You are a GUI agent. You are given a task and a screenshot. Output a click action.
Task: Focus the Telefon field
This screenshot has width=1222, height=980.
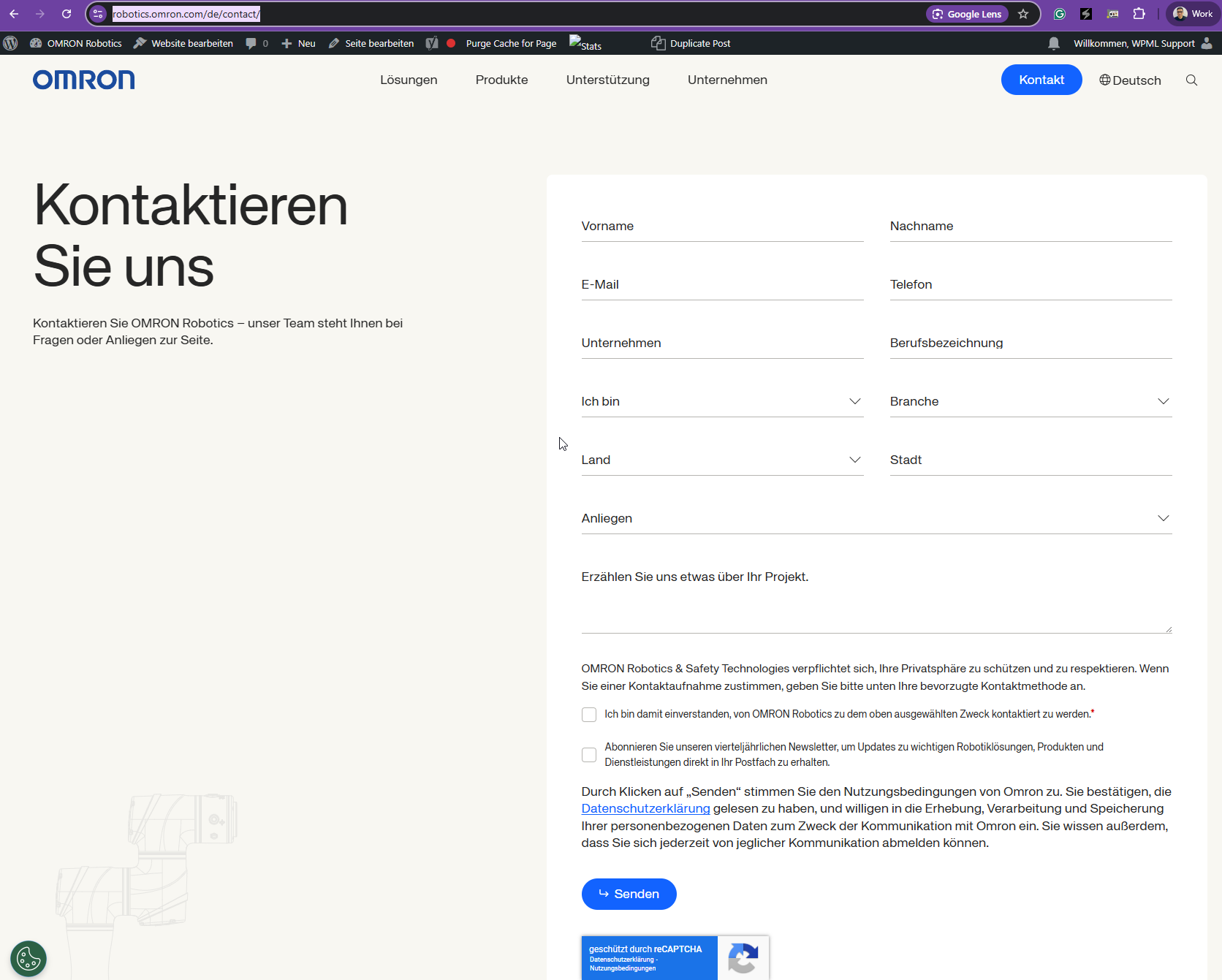pyautogui.click(x=1031, y=285)
